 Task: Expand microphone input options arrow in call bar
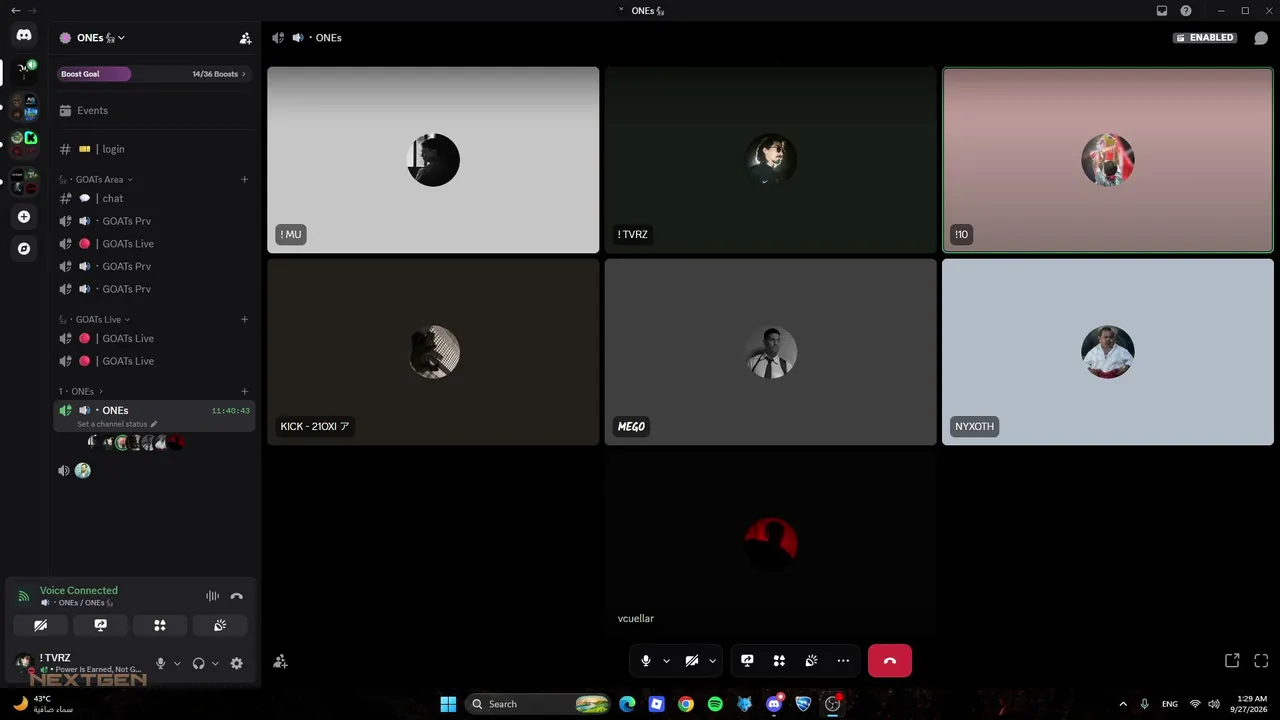click(666, 661)
